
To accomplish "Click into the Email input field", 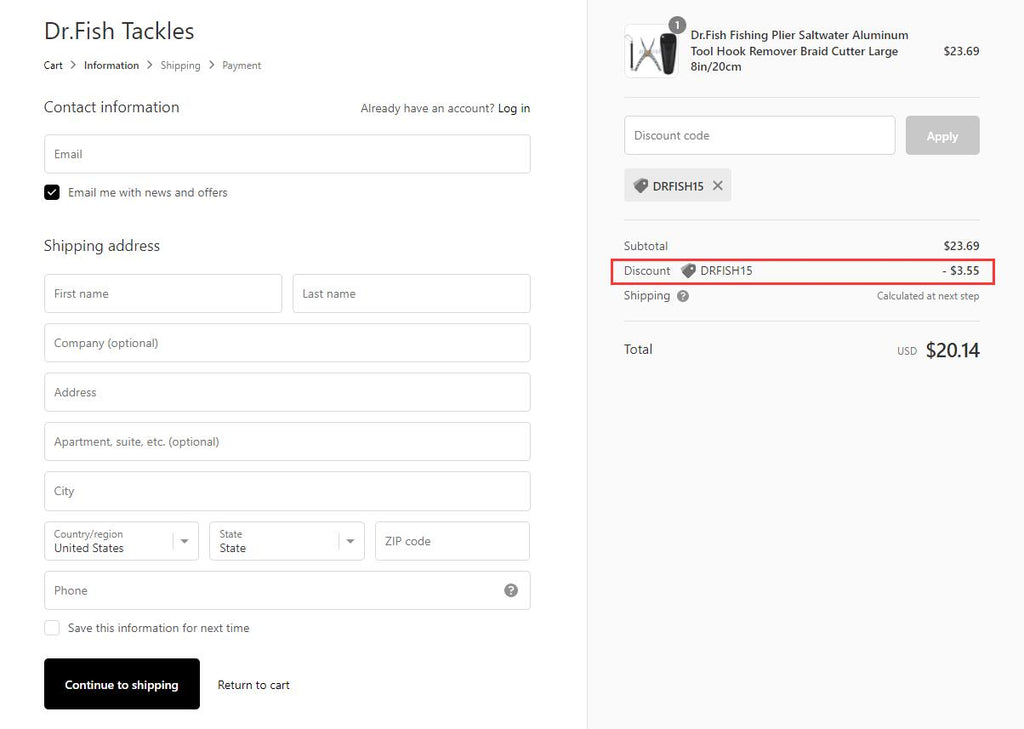I will [x=287, y=154].
